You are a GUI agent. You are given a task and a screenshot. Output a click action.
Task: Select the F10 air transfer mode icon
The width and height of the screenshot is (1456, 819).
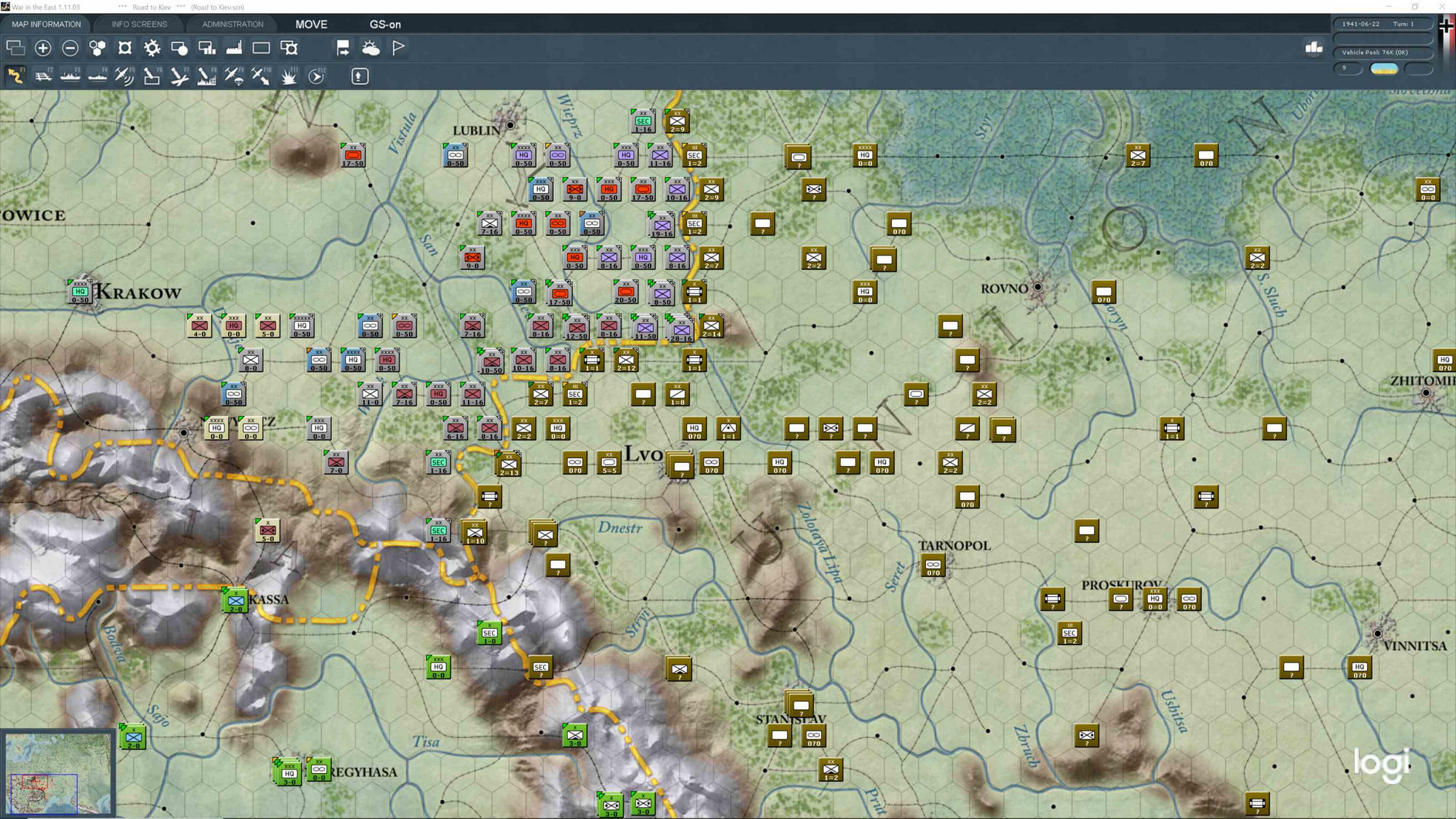pyautogui.click(x=261, y=76)
